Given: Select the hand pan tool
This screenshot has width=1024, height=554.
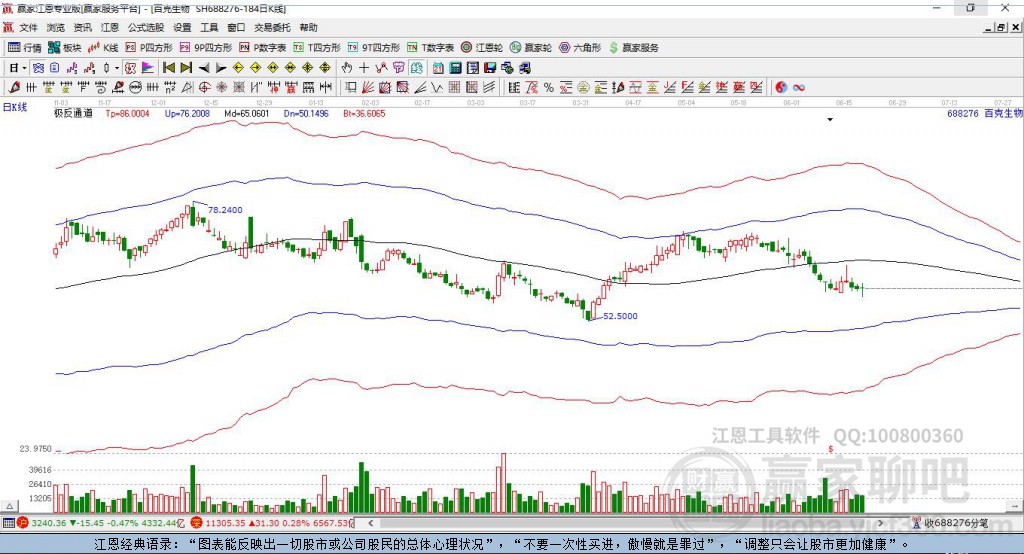Looking at the screenshot, I should click(x=347, y=68).
